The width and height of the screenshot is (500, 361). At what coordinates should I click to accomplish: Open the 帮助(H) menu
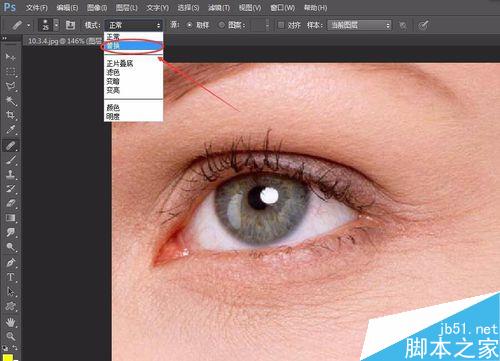click(315, 7)
